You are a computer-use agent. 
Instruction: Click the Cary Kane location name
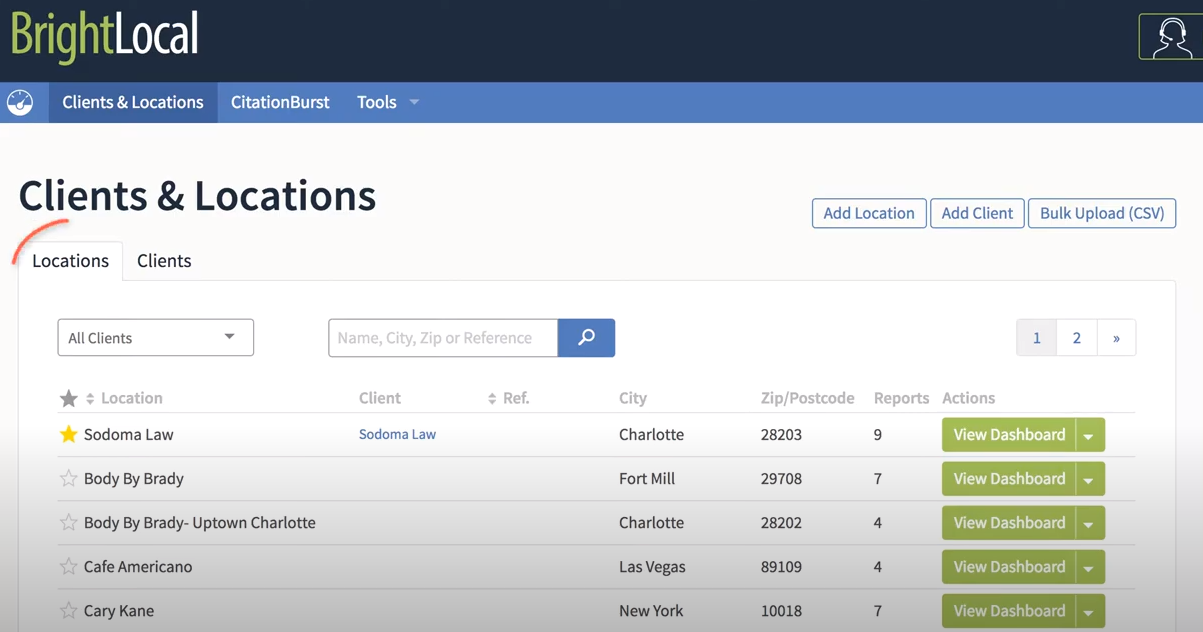coord(119,610)
